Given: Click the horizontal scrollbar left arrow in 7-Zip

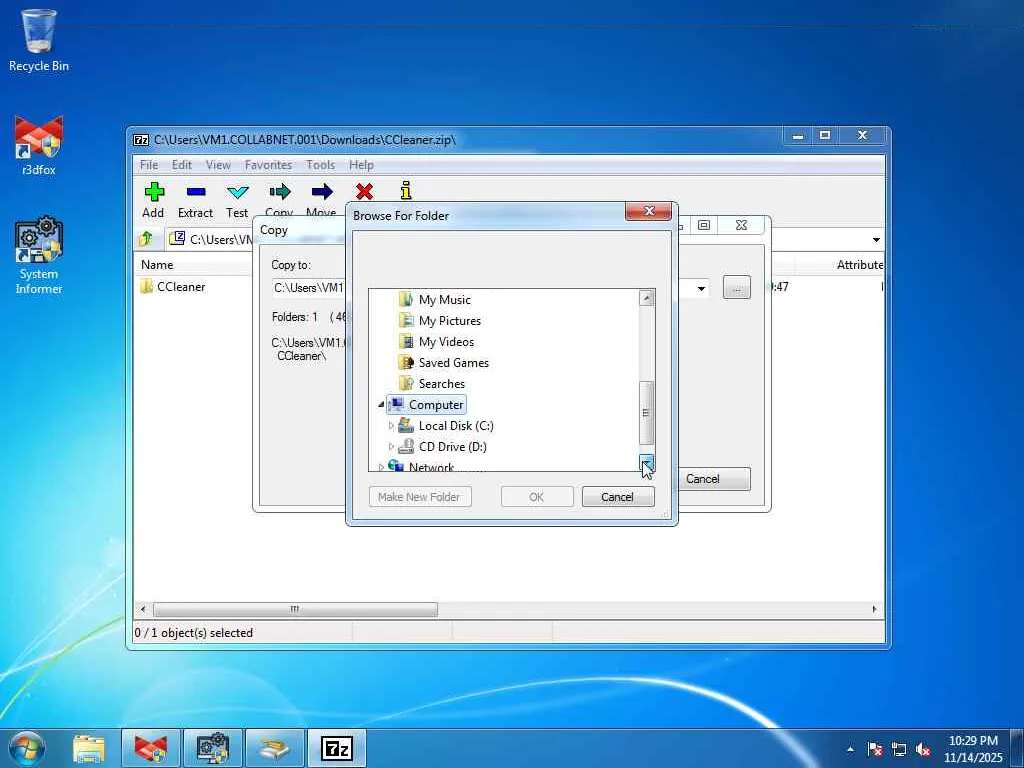Looking at the screenshot, I should coord(144,609).
